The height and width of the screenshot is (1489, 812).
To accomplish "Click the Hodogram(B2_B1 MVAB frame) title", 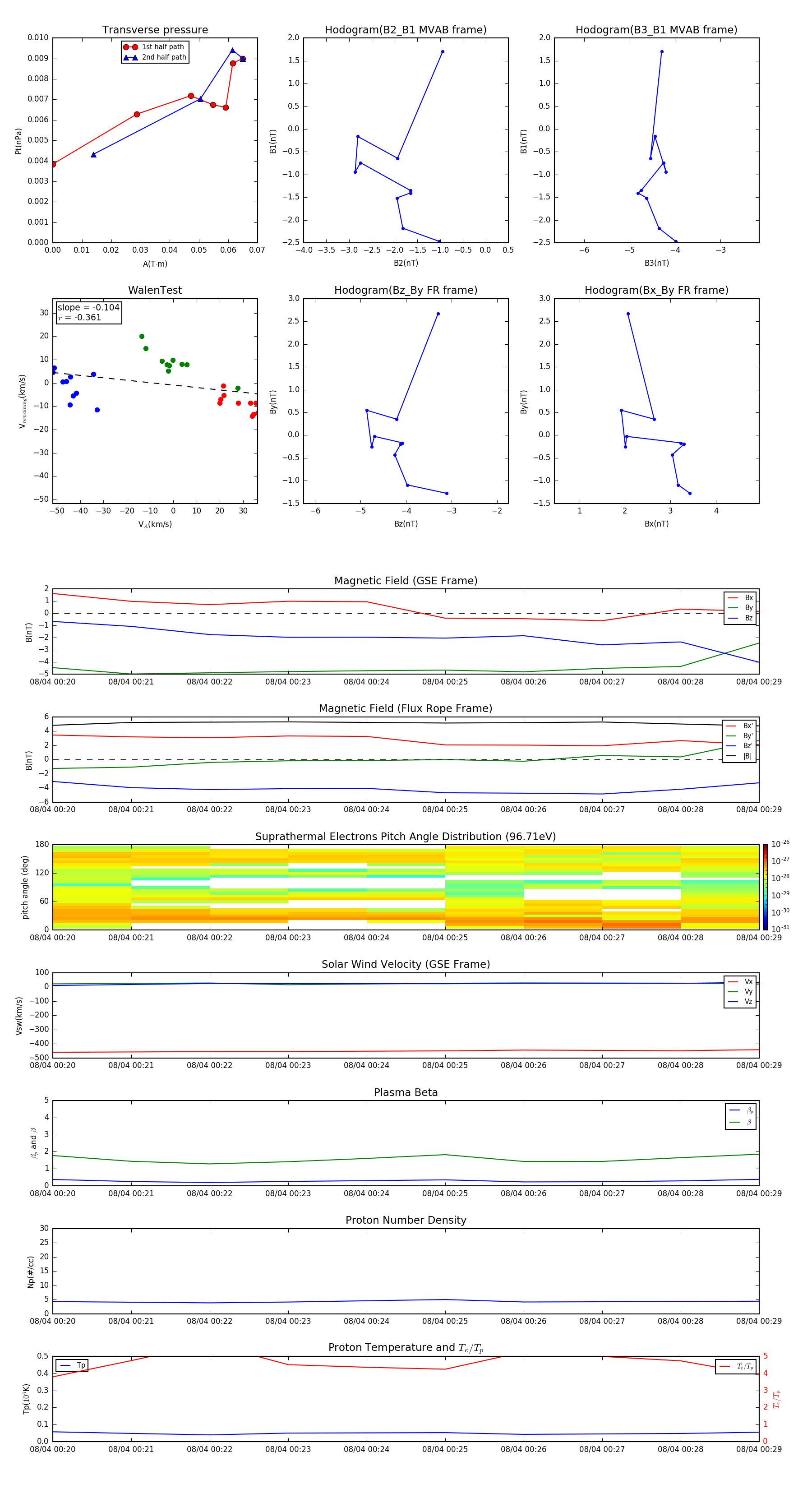I will point(406,29).
